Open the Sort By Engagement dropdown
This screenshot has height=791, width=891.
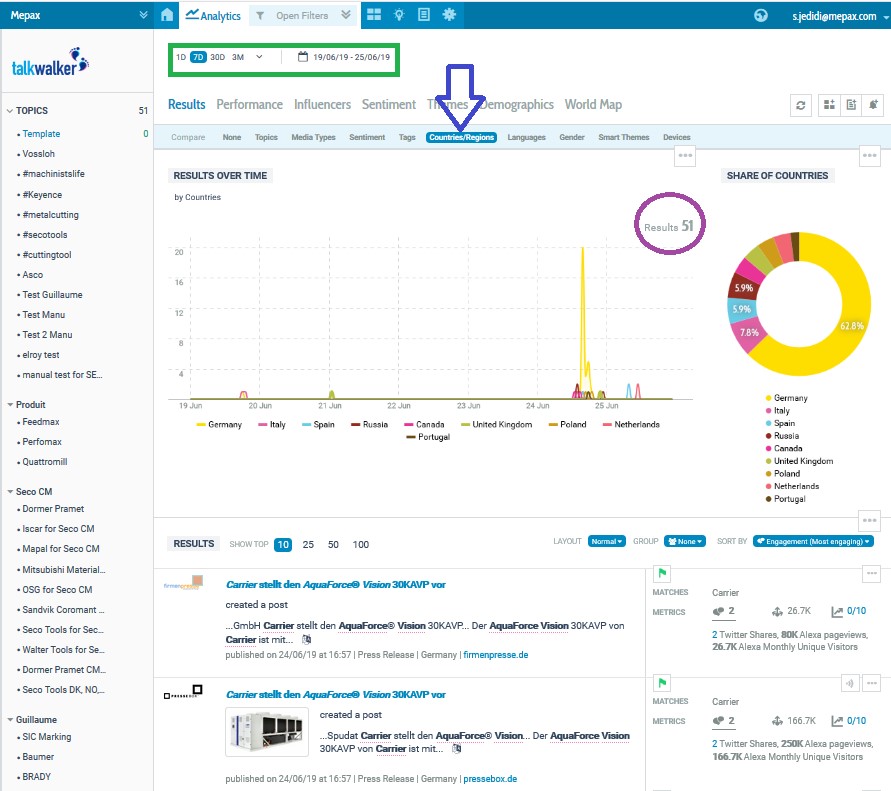(813, 541)
